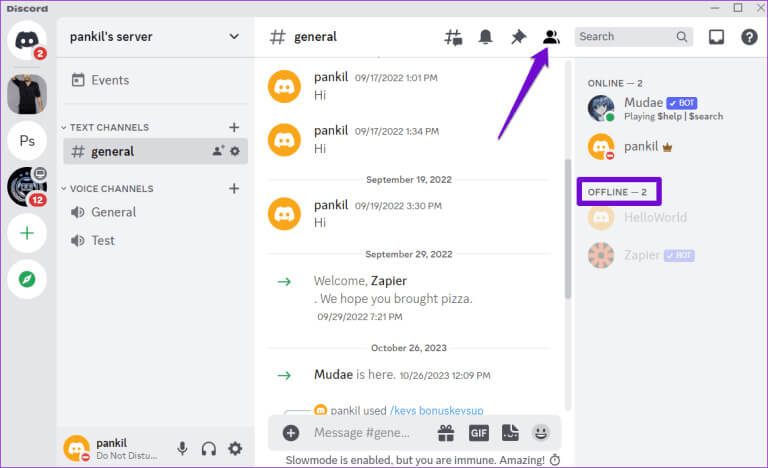This screenshot has width=768, height=468.
Task: Click pankil avatar on 1:01 PM message
Action: point(284,87)
